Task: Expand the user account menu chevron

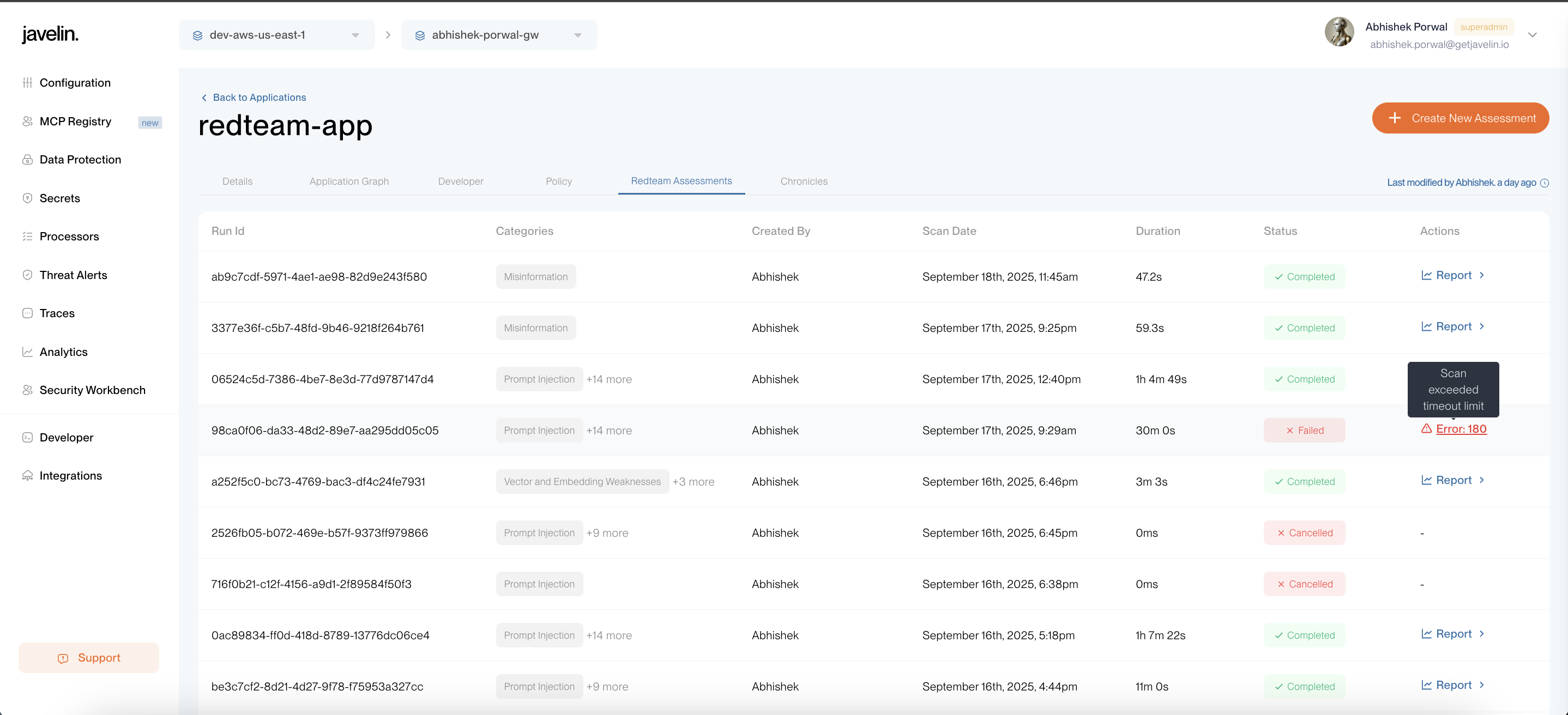Action: 1533,35
